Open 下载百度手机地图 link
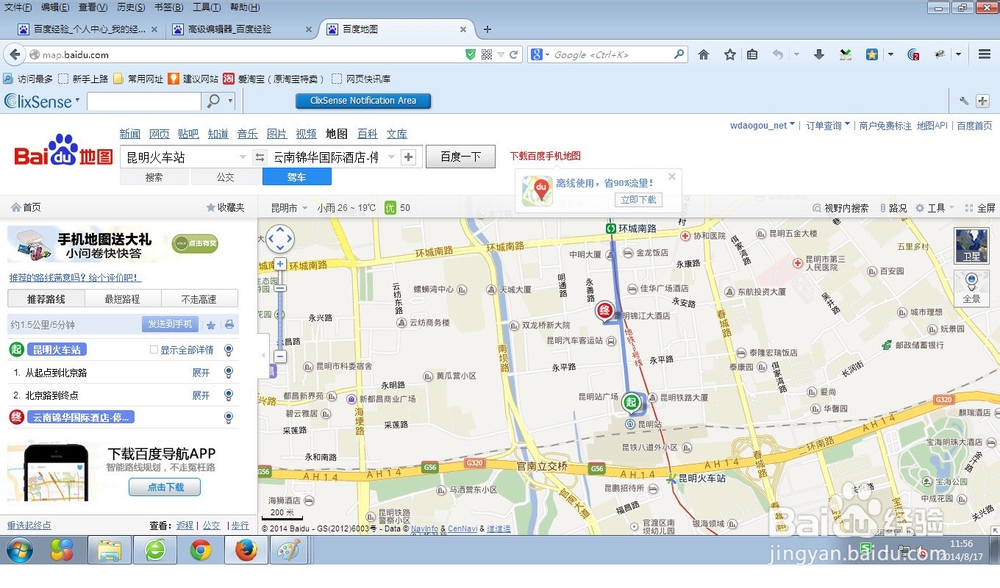 tap(545, 156)
